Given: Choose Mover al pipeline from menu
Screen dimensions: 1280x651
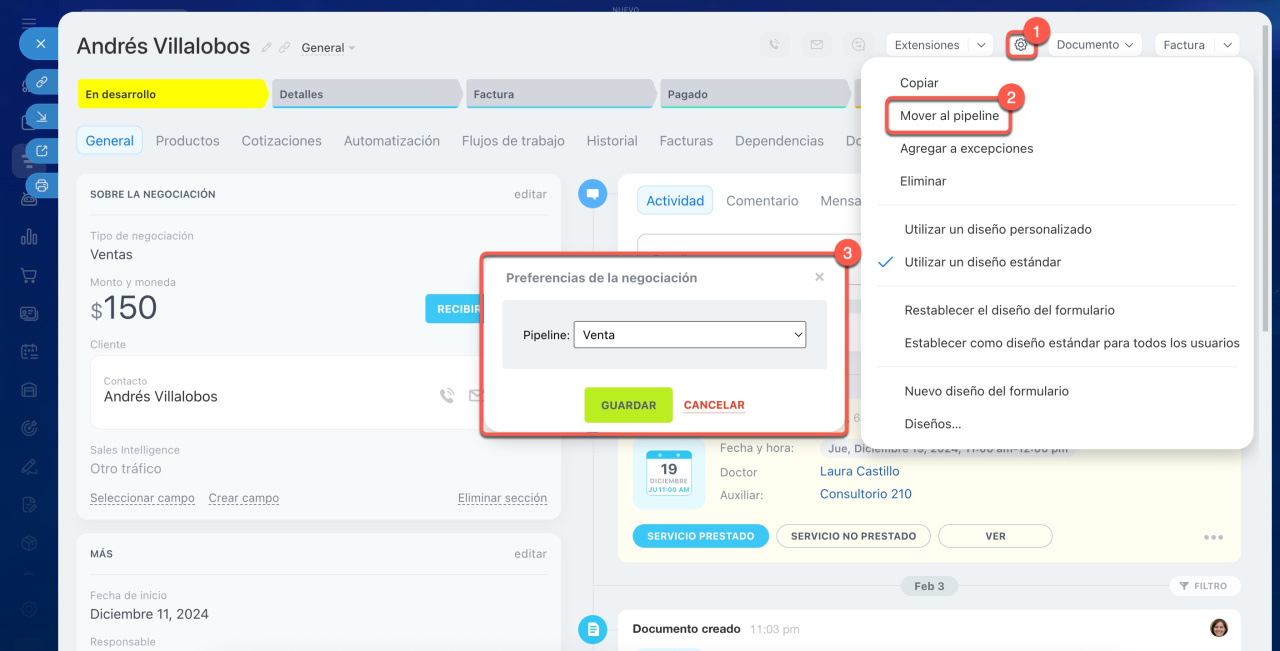Looking at the screenshot, I should point(949,116).
